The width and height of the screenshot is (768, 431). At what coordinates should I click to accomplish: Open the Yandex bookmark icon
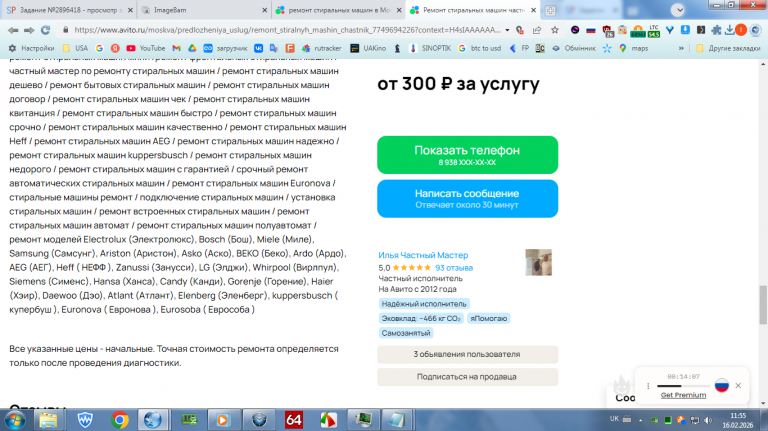point(115,48)
